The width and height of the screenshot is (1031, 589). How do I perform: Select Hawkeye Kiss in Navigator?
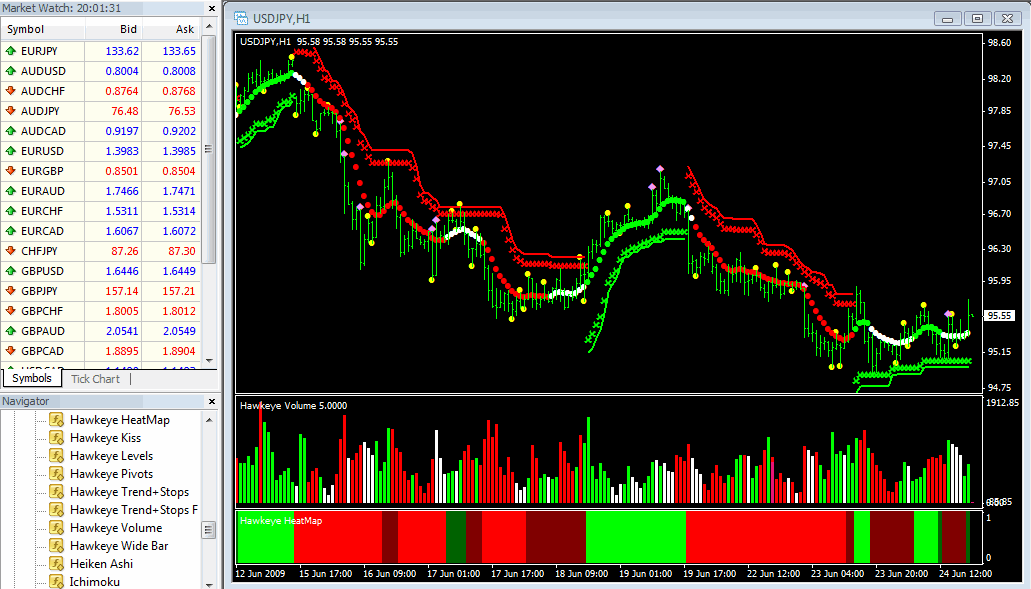(105, 438)
